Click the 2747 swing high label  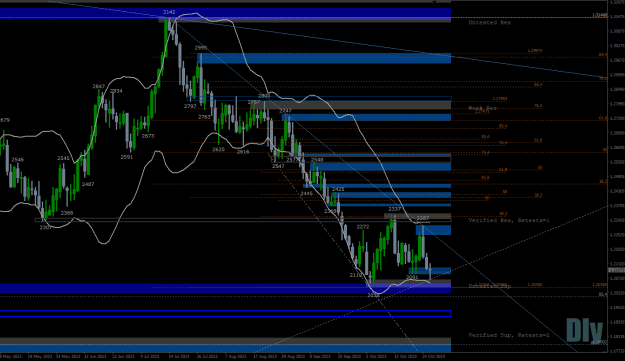coord(285,111)
